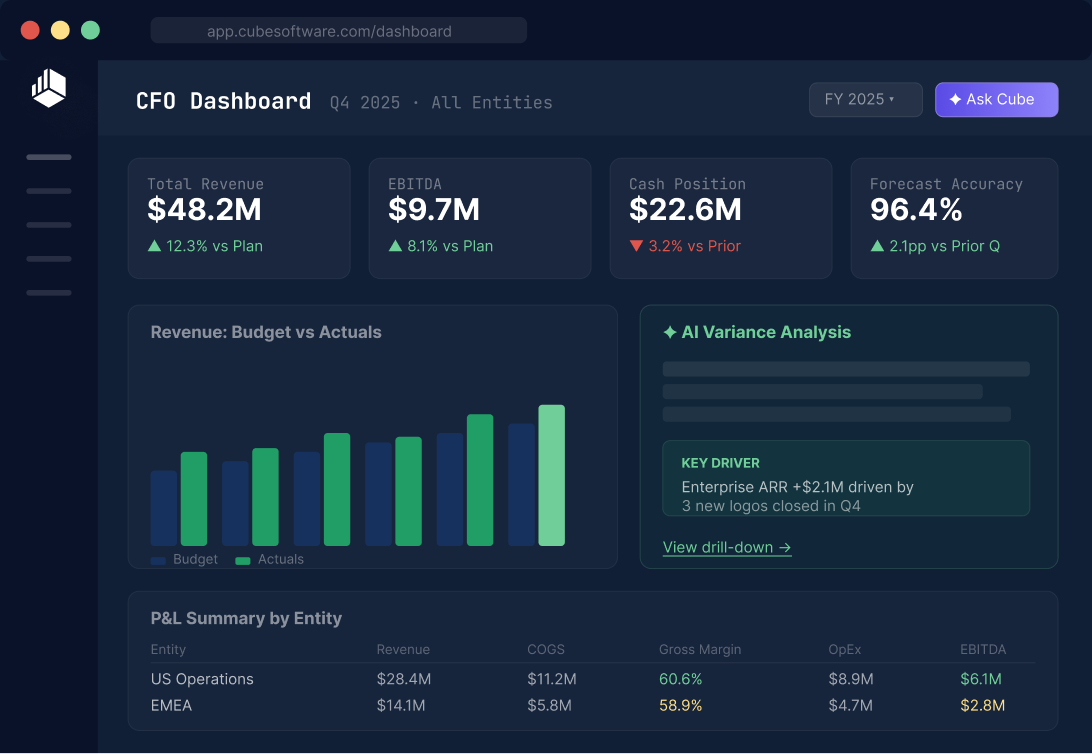Click the sparkle icon beside AI Variance Analysis
The image size is (1092, 754).
point(670,332)
